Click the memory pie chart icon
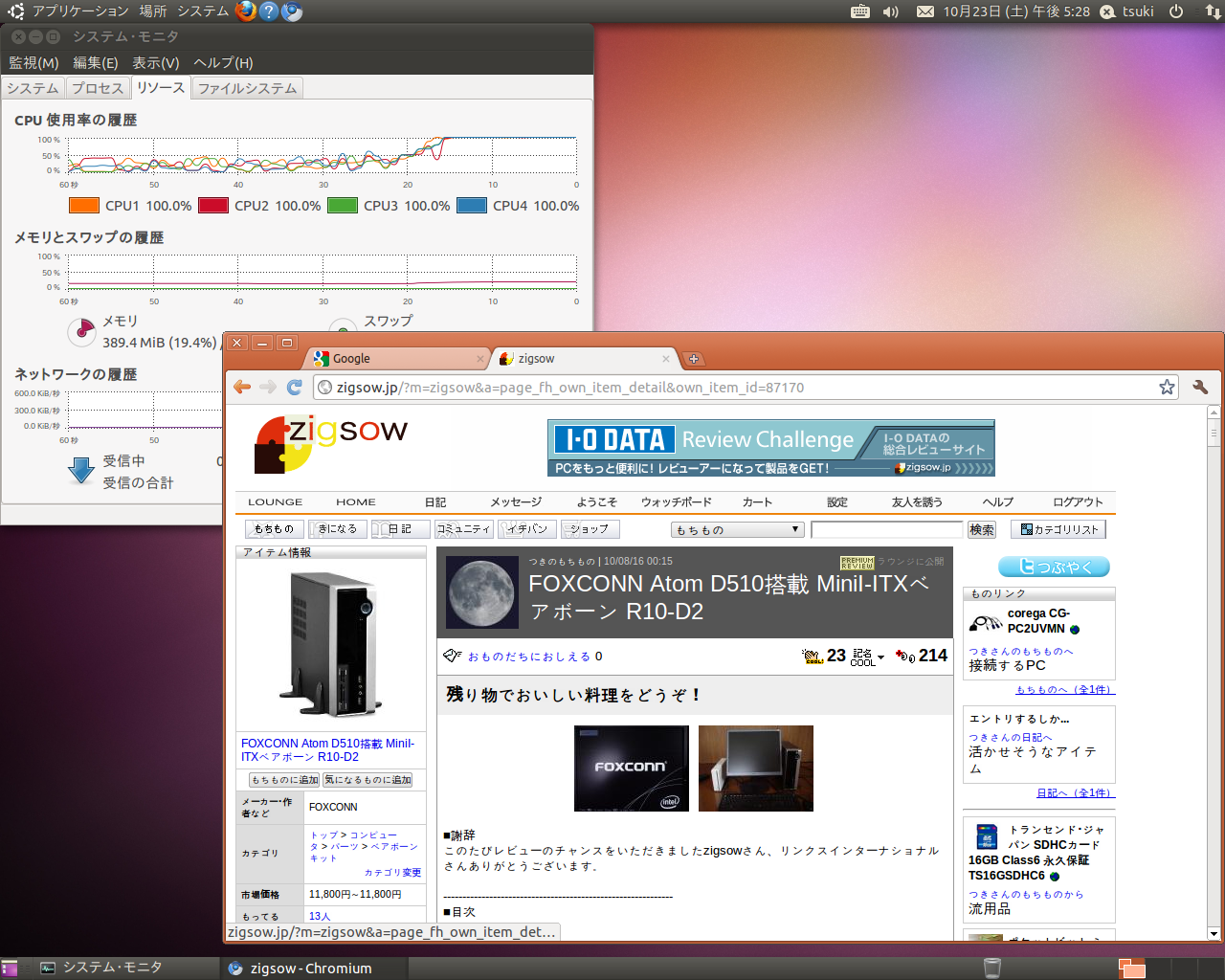Viewport: 1225px width, 980px height. (x=82, y=331)
